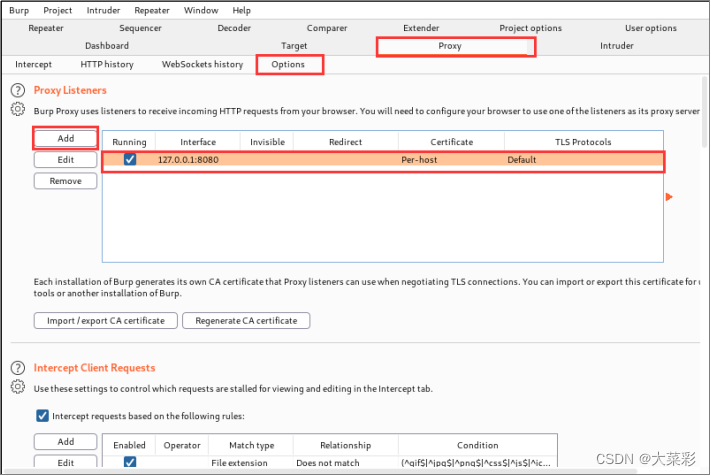Open the Help menu
711x476 pixels.
tap(242, 10)
